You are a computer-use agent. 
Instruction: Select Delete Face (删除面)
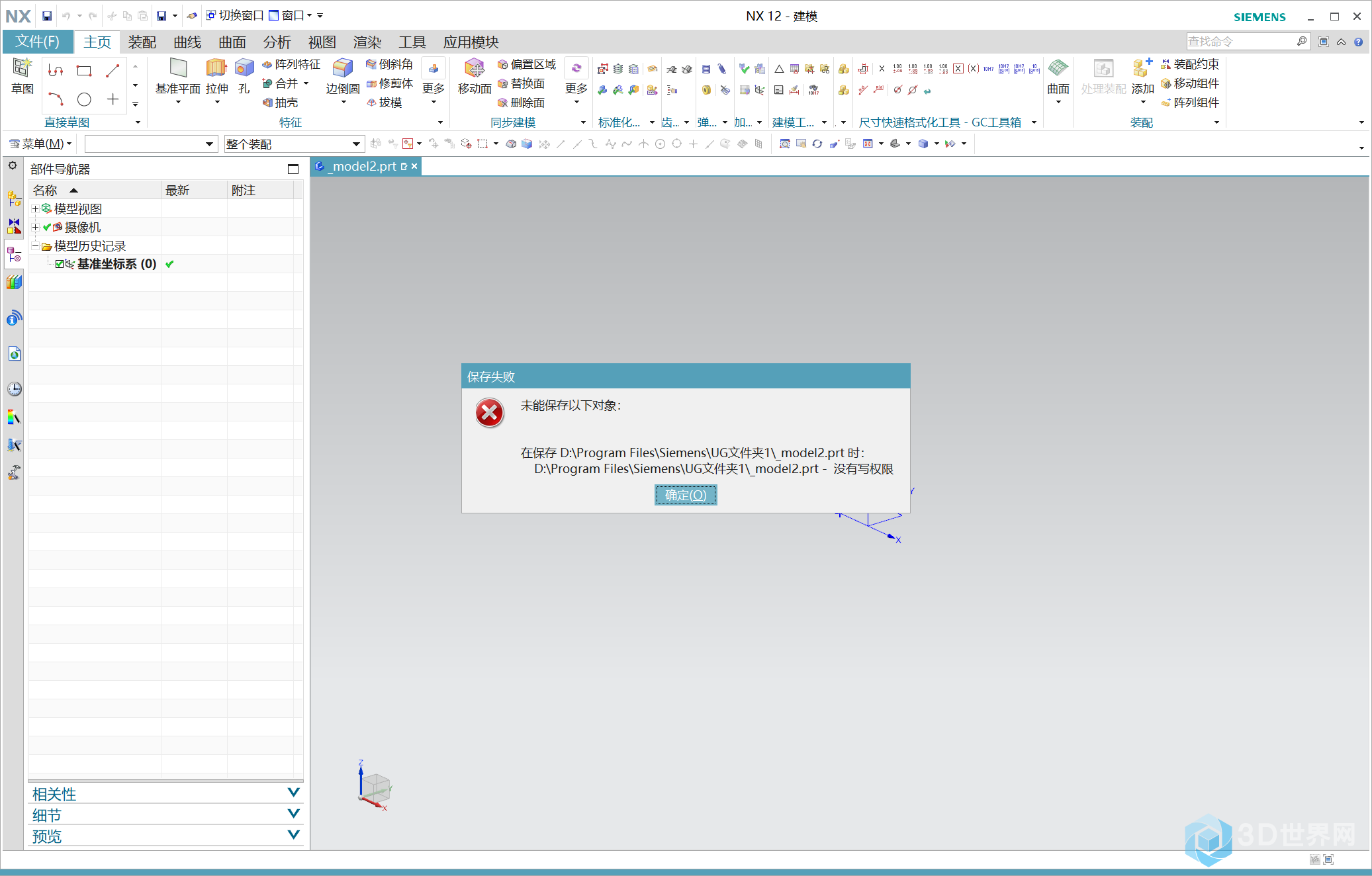point(522,103)
